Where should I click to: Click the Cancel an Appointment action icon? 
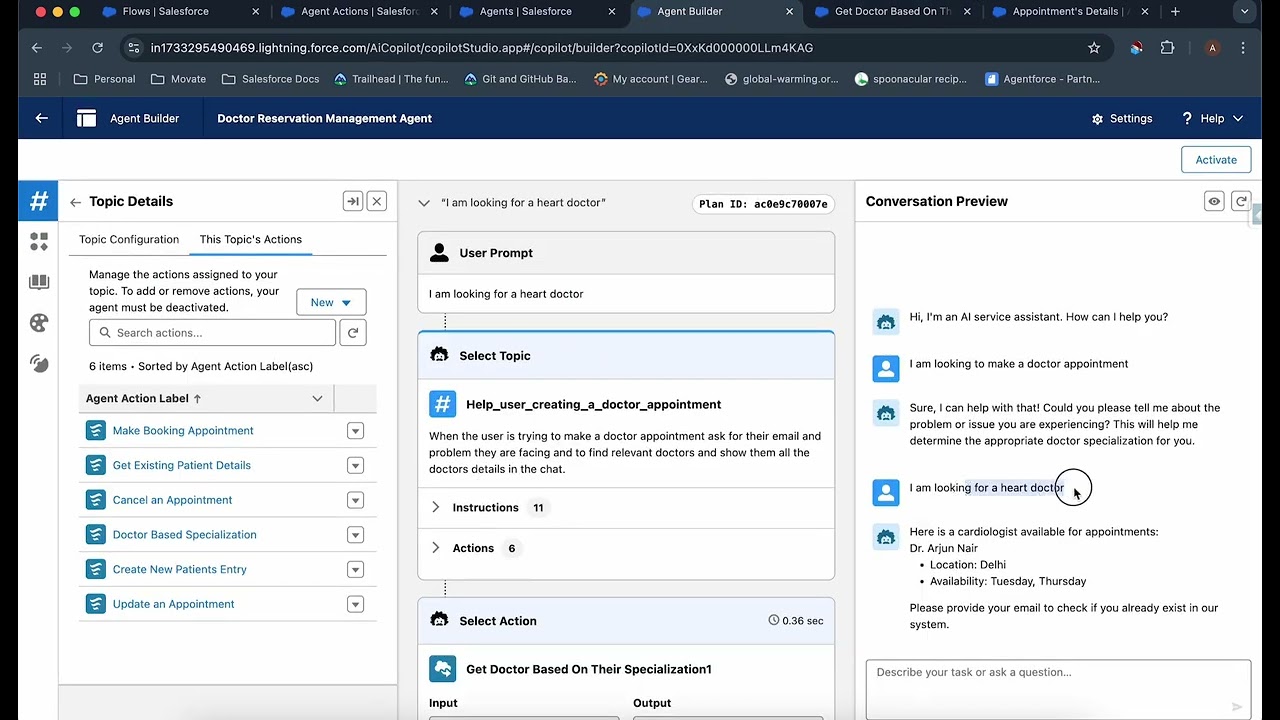(96, 500)
